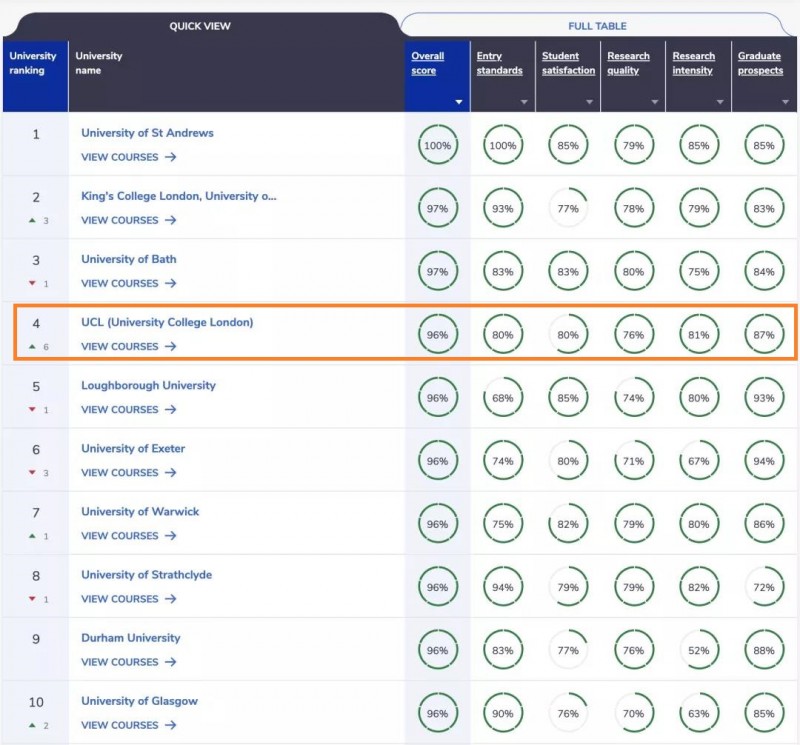Viewport: 800px width, 745px height.
Task: Click Durham 88% graduate prospects circle
Action: tap(764, 651)
